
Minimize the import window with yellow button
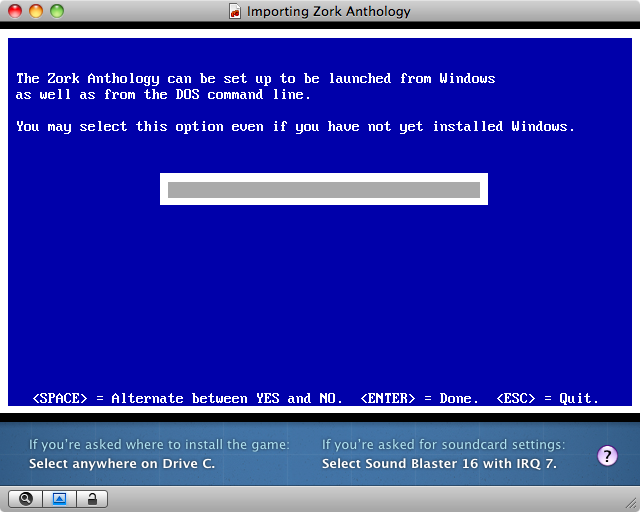35,12
